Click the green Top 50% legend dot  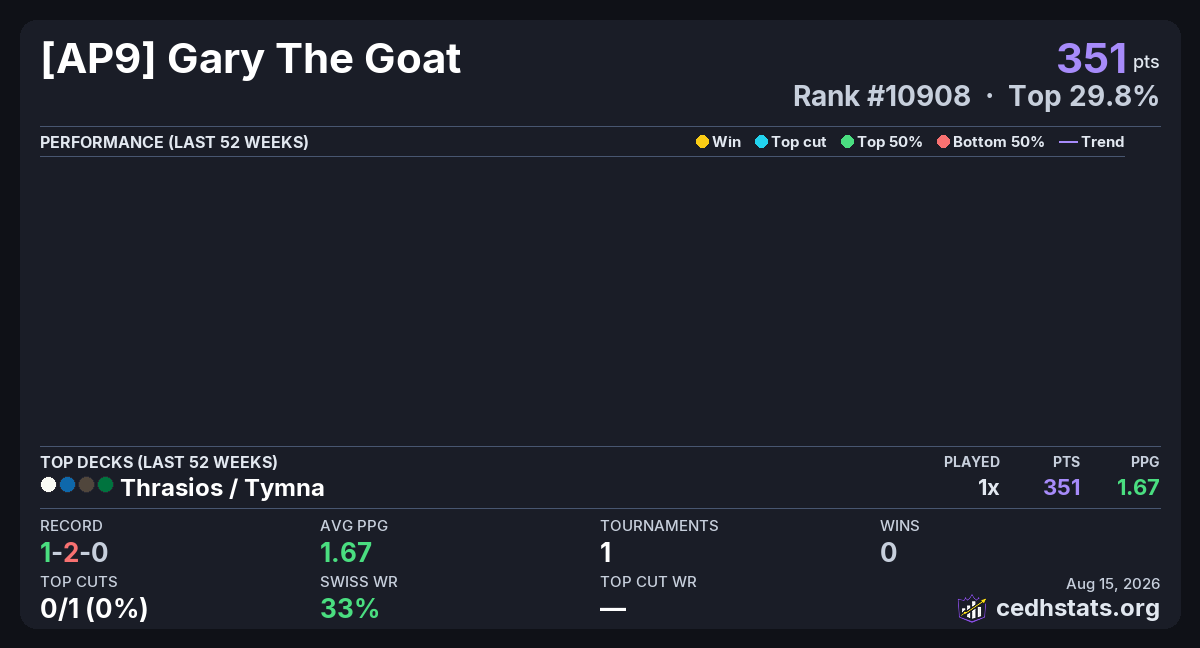847,142
